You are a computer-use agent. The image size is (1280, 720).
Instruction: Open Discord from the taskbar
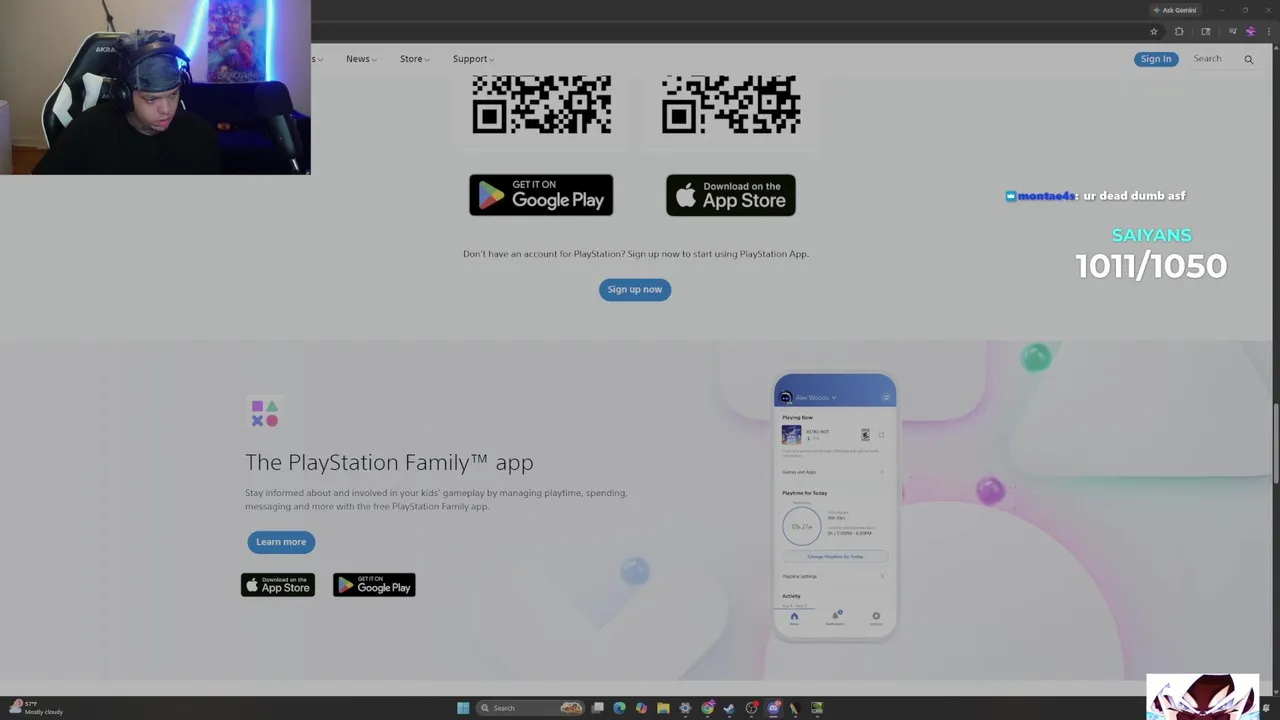pyautogui.click(x=773, y=708)
